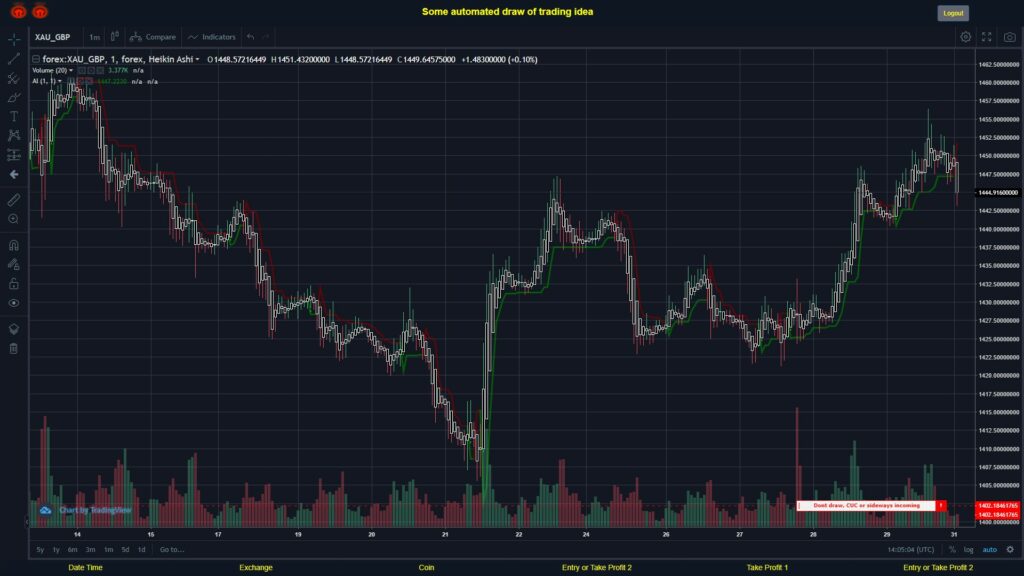
Task: Select the text annotation tool
Action: pyautogui.click(x=14, y=116)
